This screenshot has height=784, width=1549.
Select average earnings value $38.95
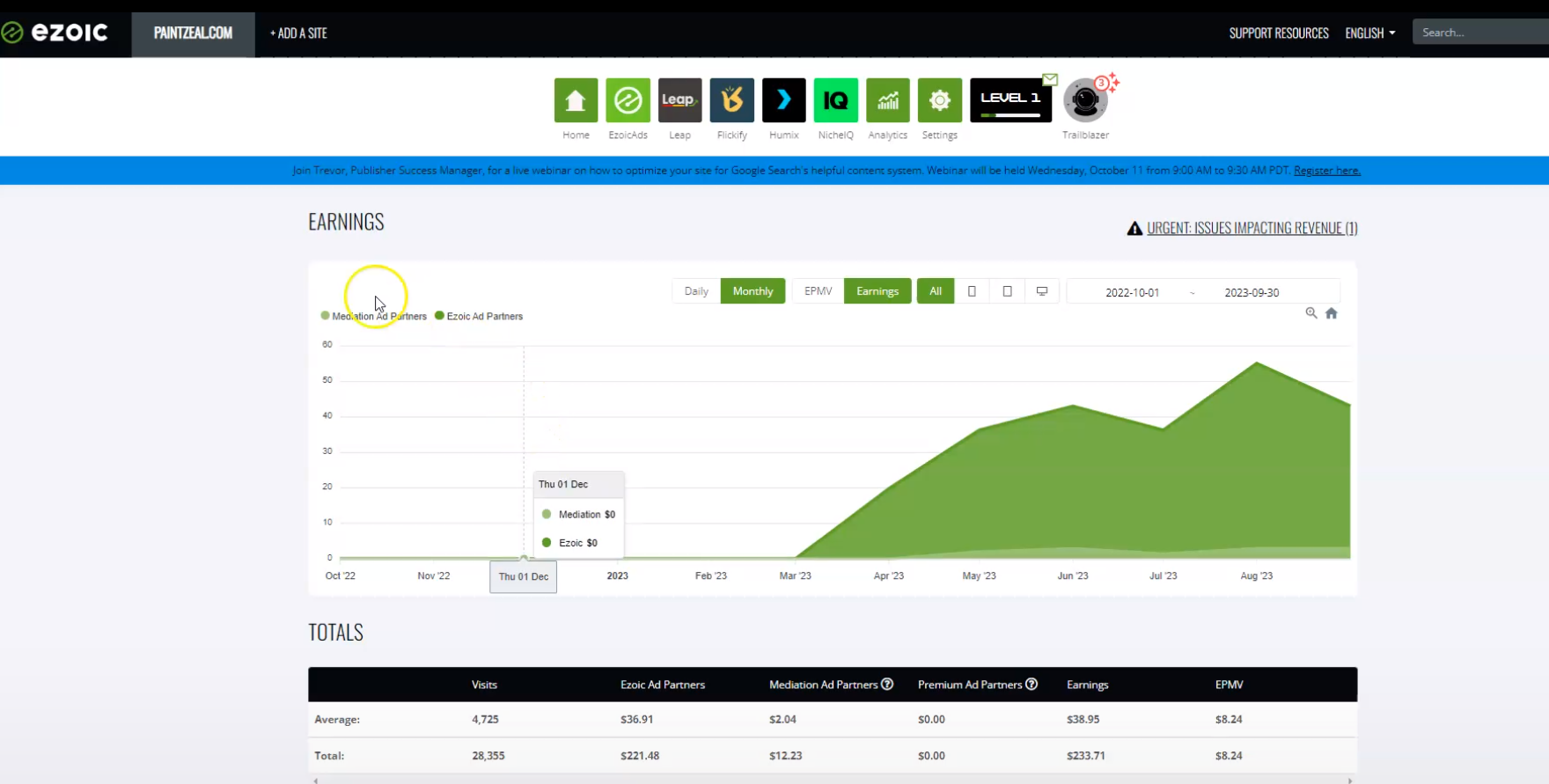[1083, 719]
